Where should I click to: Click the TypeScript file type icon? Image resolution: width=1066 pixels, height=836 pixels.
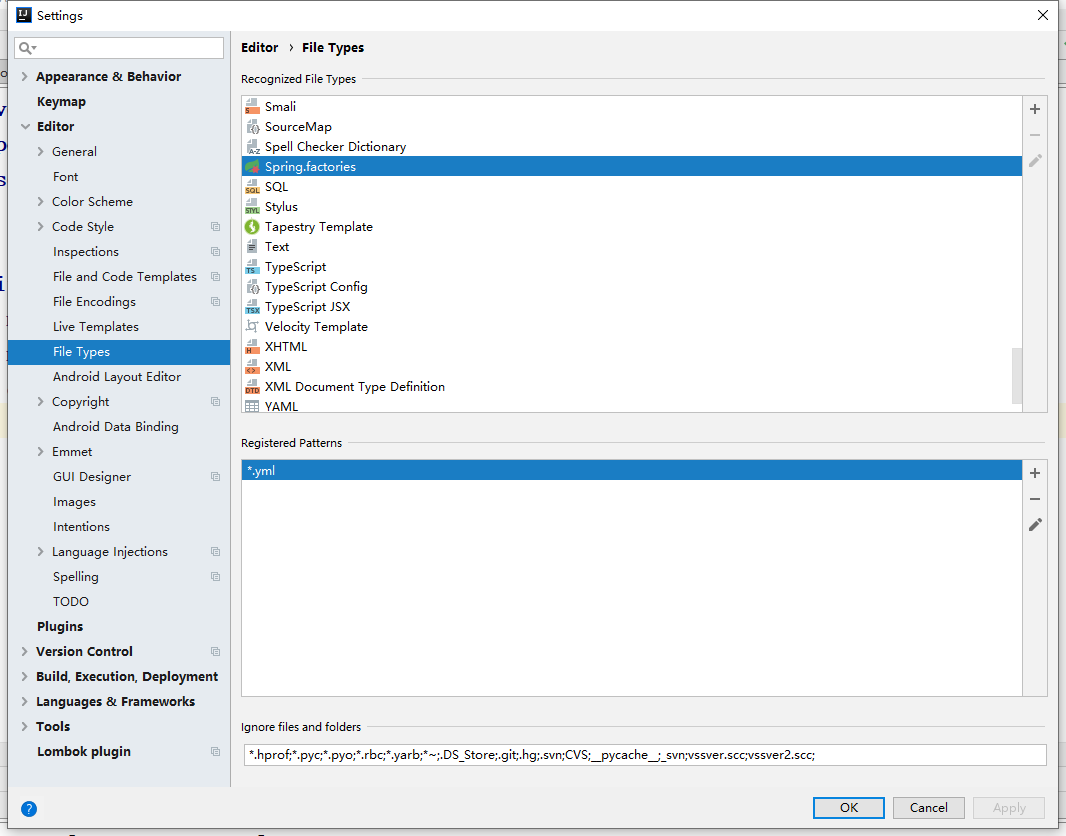tap(252, 267)
